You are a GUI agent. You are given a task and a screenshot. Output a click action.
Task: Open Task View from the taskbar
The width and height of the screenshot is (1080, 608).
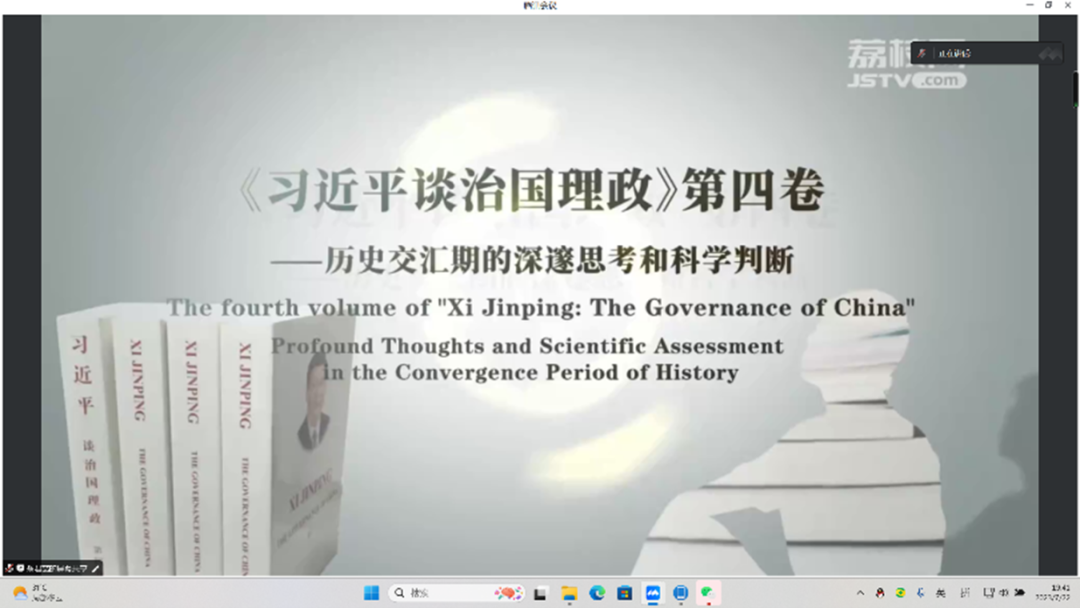pyautogui.click(x=541, y=593)
